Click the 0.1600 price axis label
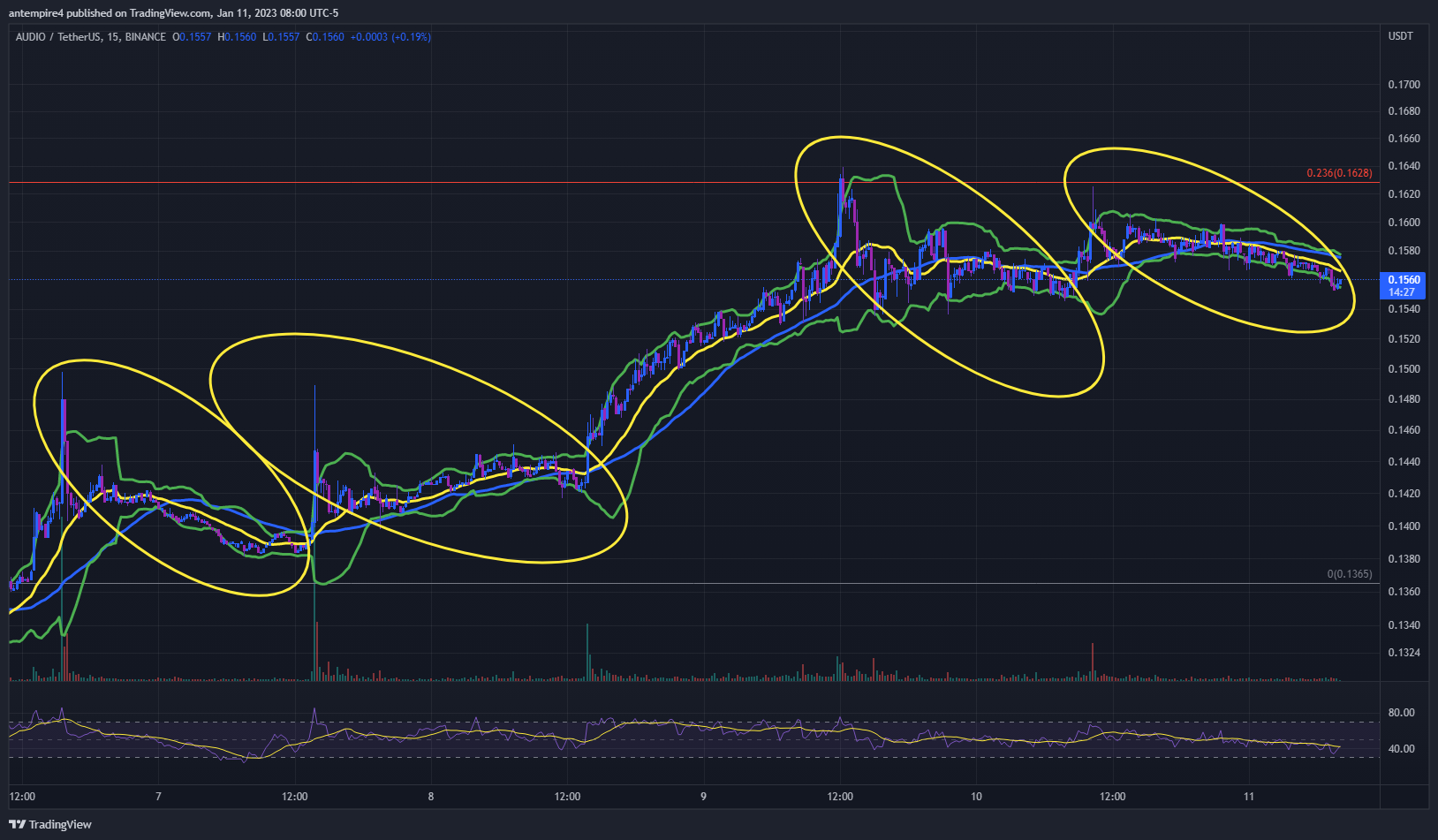 pos(1404,223)
